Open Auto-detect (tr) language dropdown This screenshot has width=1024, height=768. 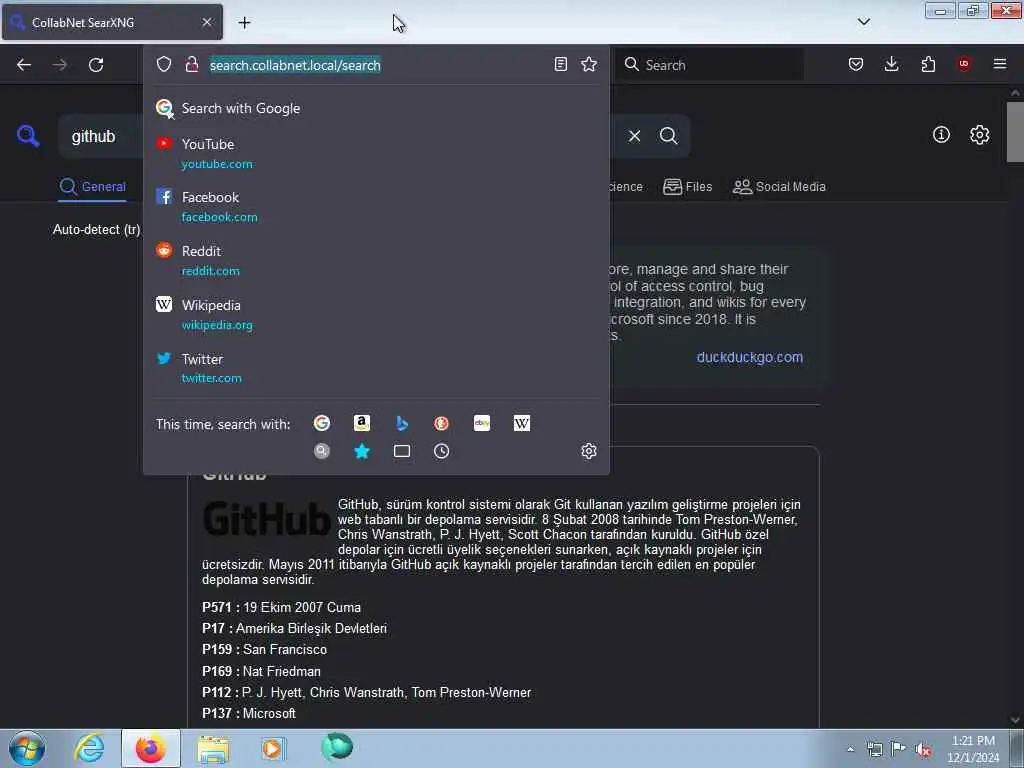[96, 229]
